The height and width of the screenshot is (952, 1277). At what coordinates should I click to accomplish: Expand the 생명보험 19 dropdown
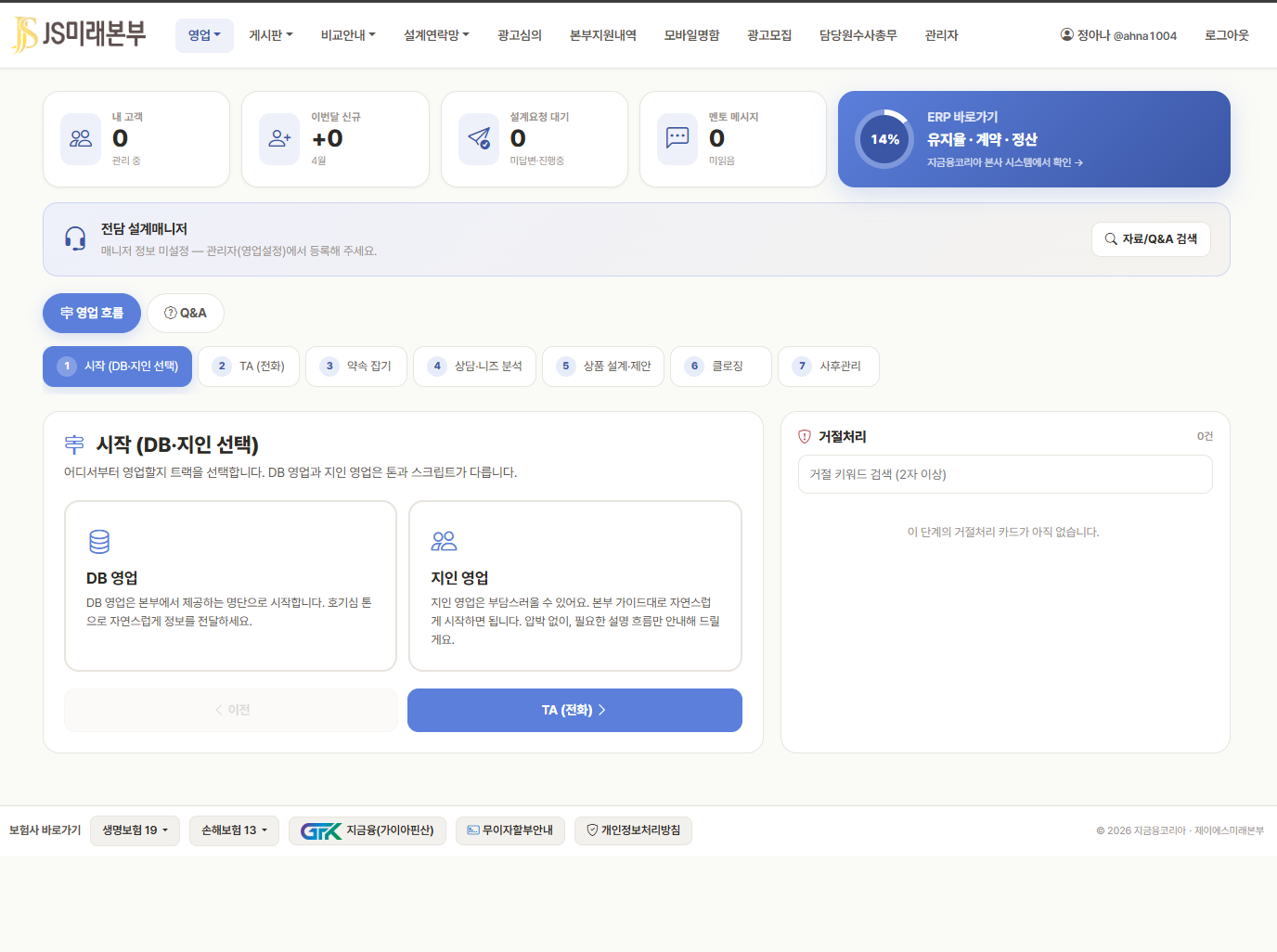point(135,830)
